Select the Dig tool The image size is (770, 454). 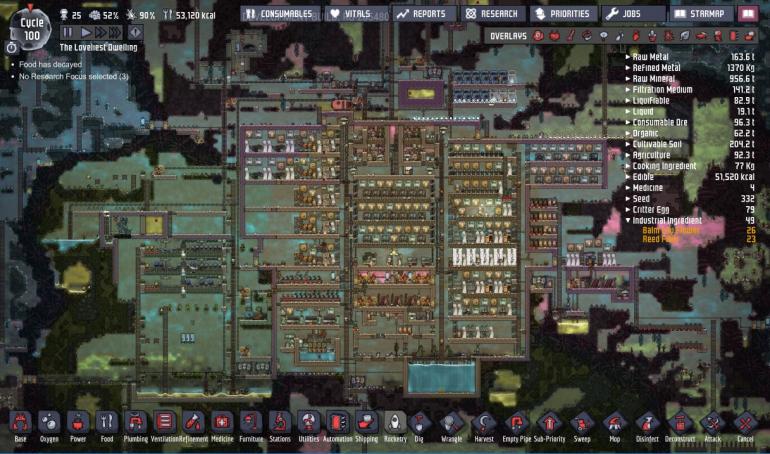(x=419, y=426)
